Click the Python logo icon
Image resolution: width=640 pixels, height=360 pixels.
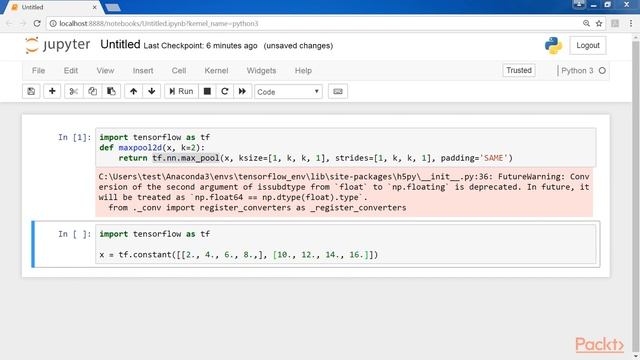click(x=553, y=45)
